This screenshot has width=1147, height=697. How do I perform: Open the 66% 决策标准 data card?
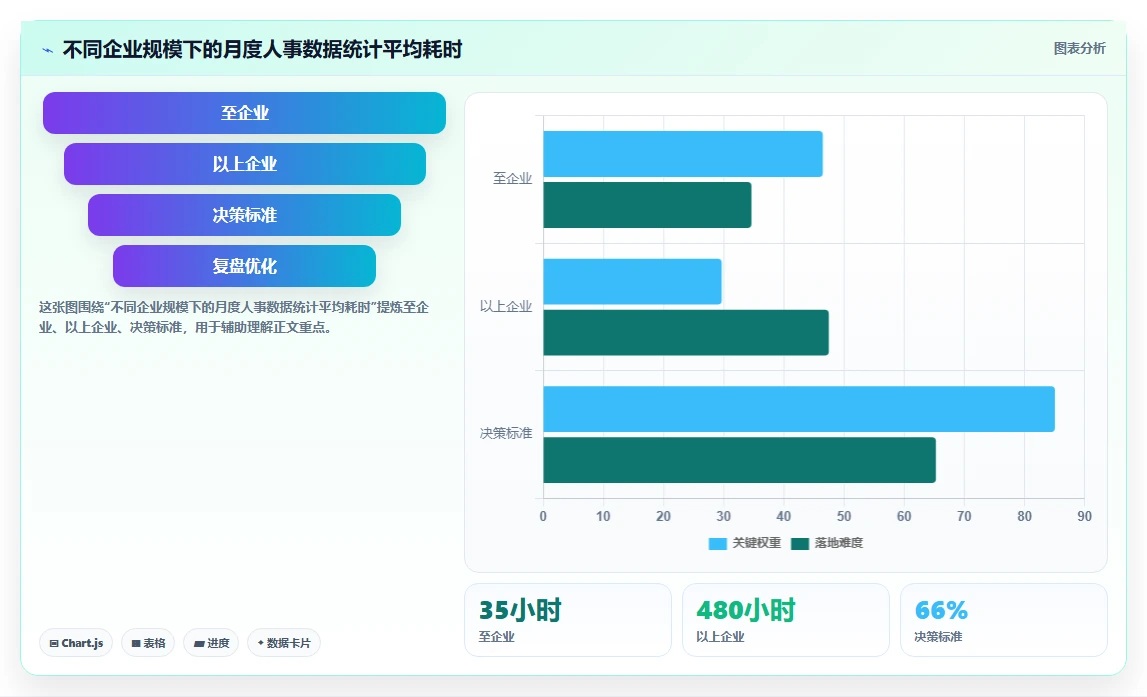point(1004,620)
